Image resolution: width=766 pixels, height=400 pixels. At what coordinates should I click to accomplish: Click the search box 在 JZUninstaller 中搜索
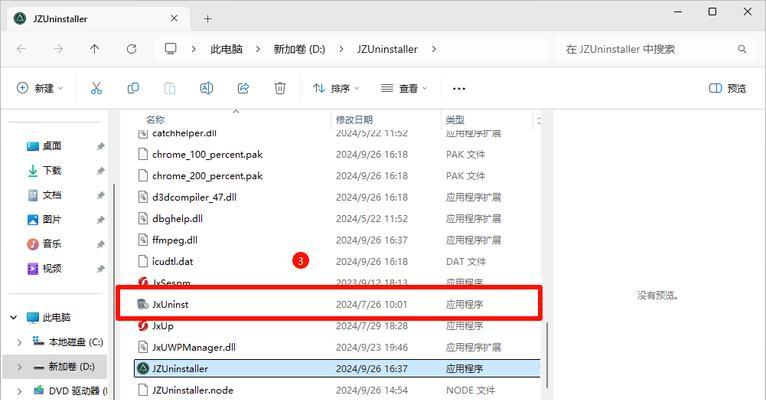pos(654,49)
